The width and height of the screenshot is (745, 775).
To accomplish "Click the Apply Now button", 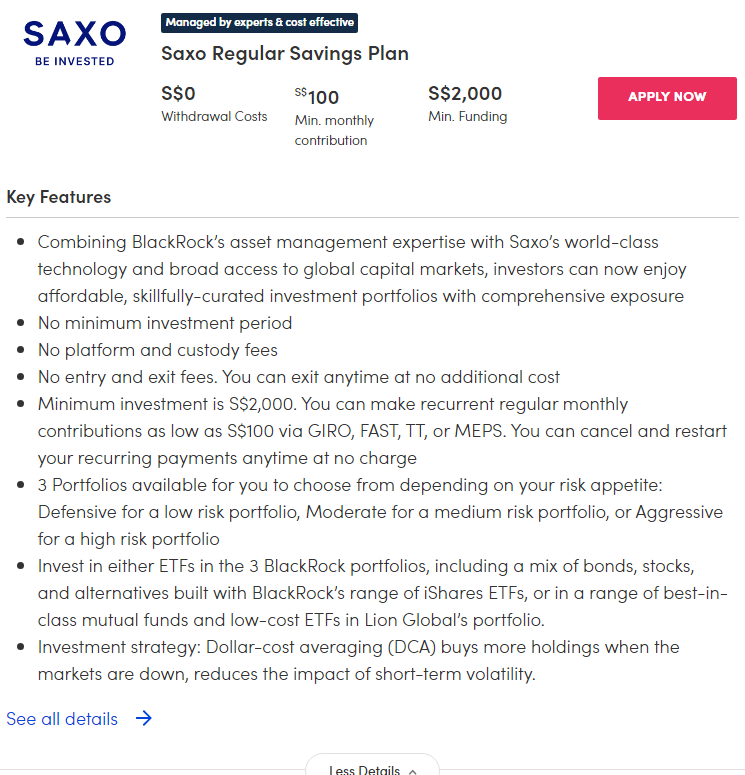I will click(667, 98).
